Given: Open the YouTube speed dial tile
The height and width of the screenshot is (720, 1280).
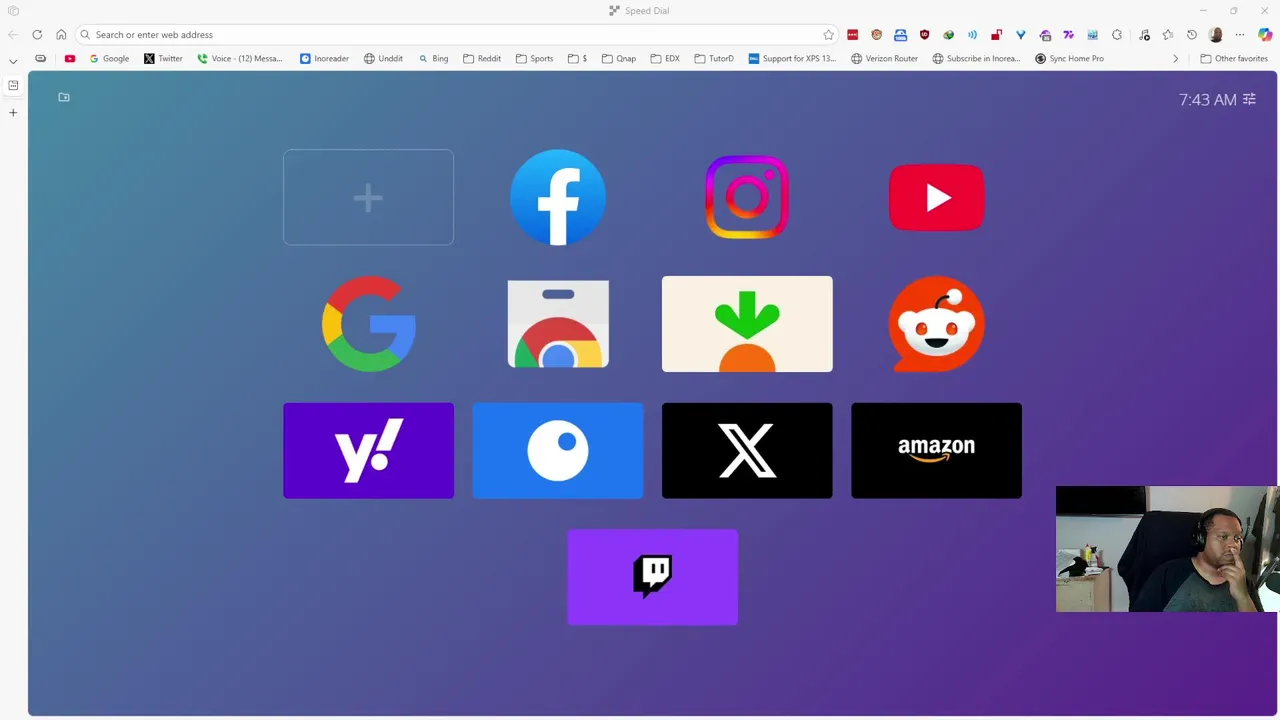Looking at the screenshot, I should [936, 197].
